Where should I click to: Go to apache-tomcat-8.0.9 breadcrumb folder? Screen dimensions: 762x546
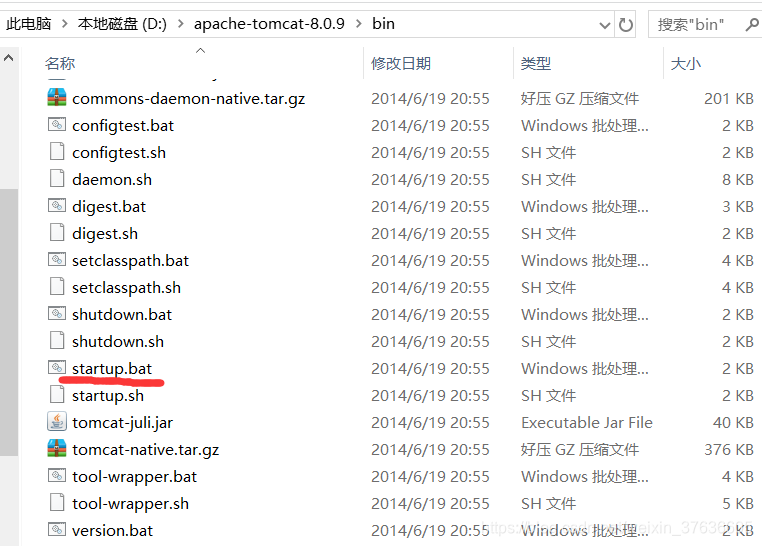pos(269,24)
